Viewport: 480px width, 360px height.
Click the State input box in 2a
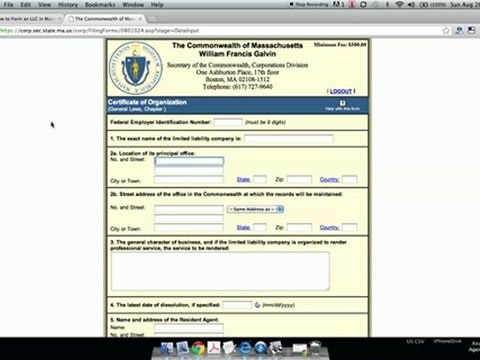coord(260,180)
